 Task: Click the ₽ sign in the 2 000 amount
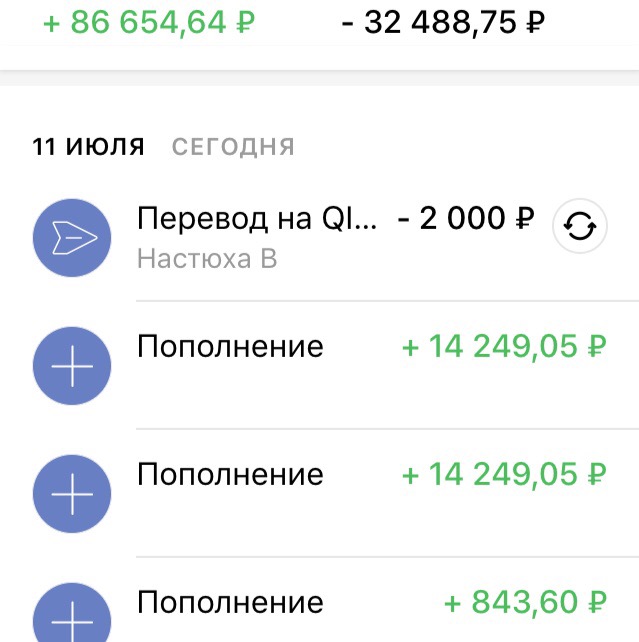[525, 219]
